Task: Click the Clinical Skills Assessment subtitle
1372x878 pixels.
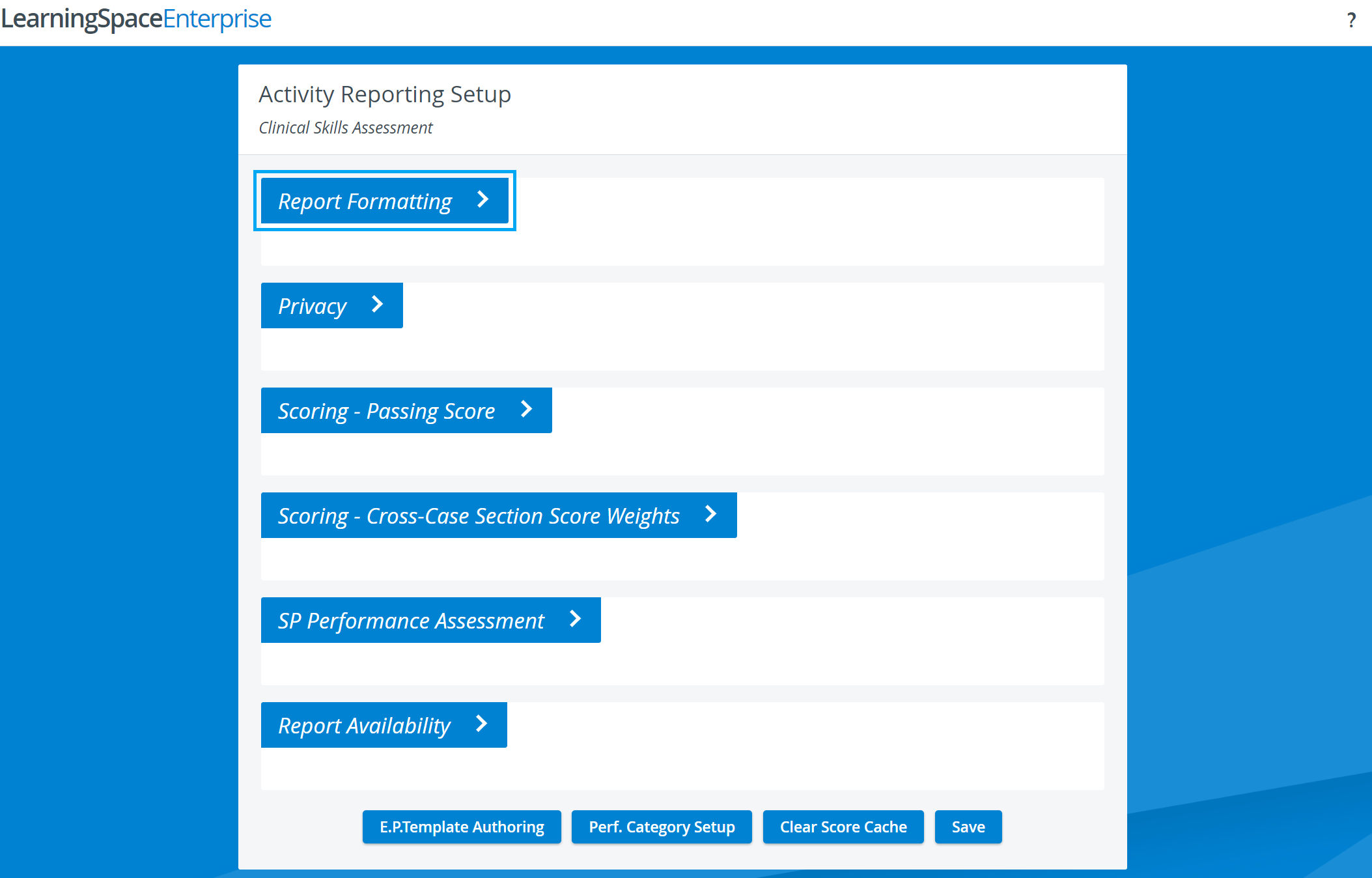Action: click(x=346, y=128)
